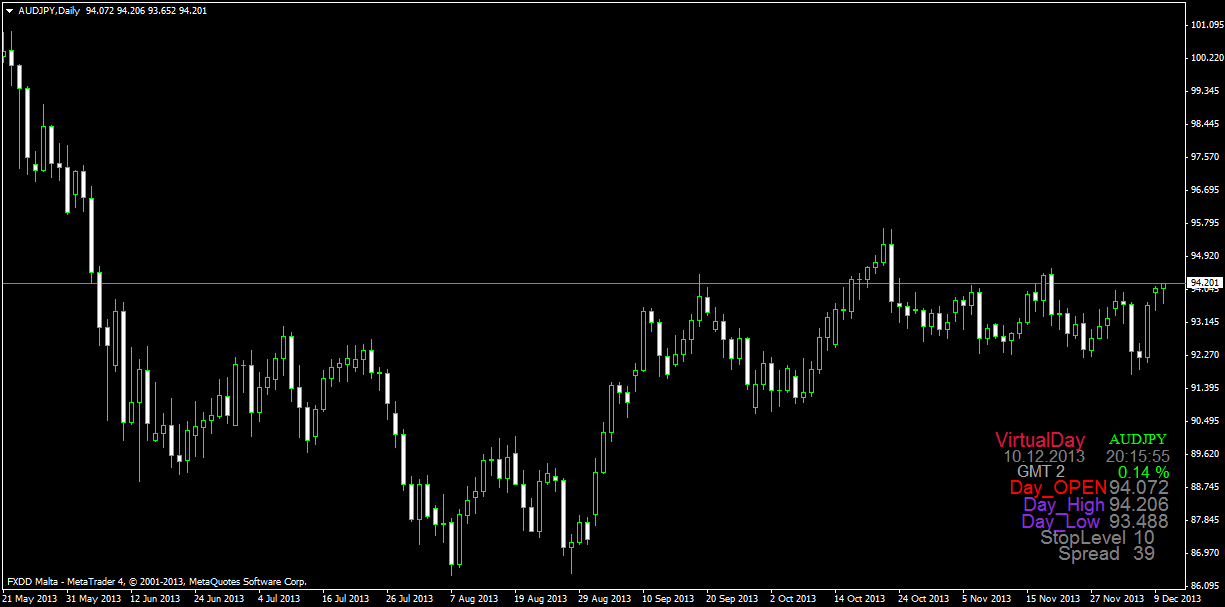Select the StopLevel 10 text
The image size is (1225, 607).
coord(1097,537)
